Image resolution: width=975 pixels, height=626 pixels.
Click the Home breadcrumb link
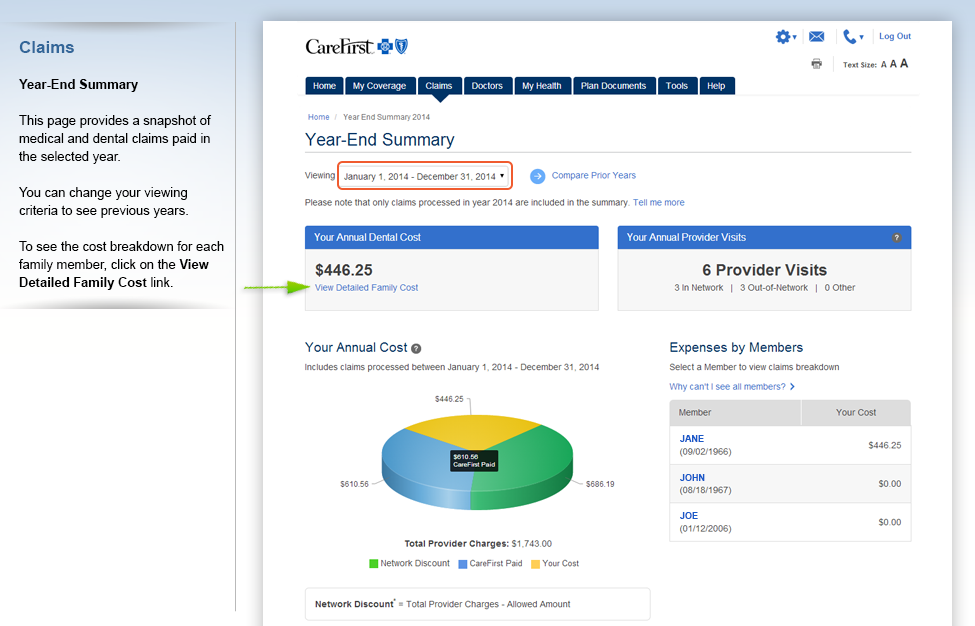pyautogui.click(x=318, y=117)
